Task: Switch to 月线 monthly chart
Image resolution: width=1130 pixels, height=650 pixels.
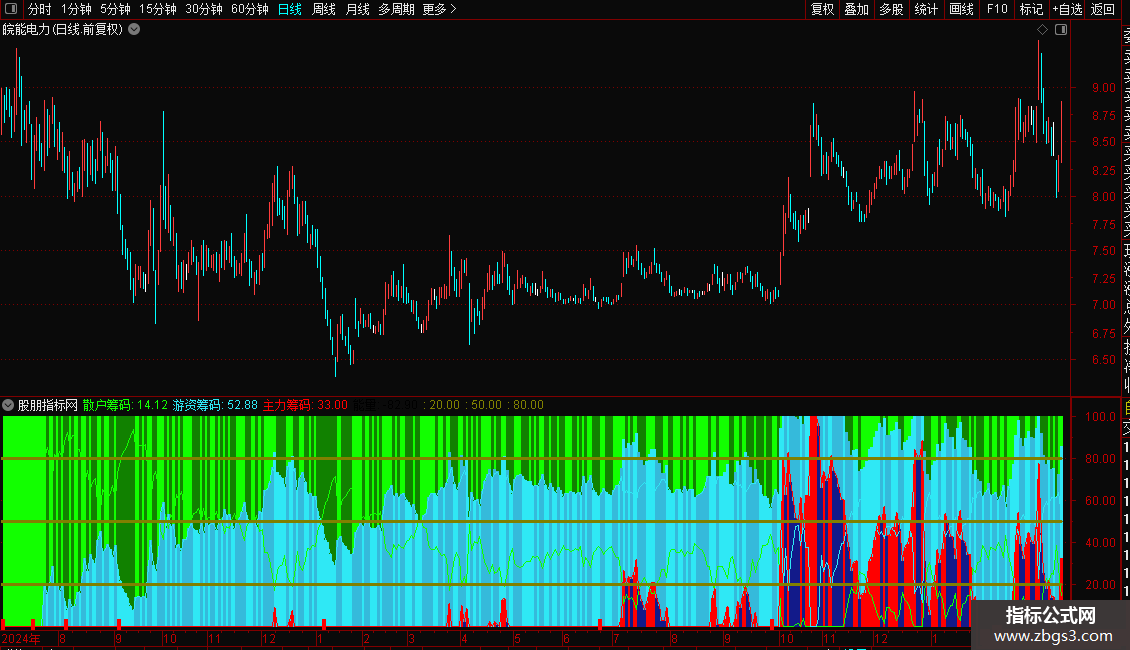Action: click(358, 9)
